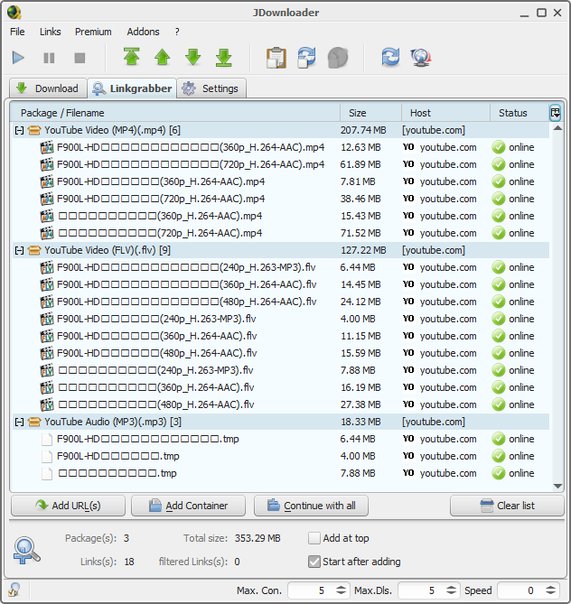
Task: Click the Max. Con. spinner arrows
Action: 341,590
